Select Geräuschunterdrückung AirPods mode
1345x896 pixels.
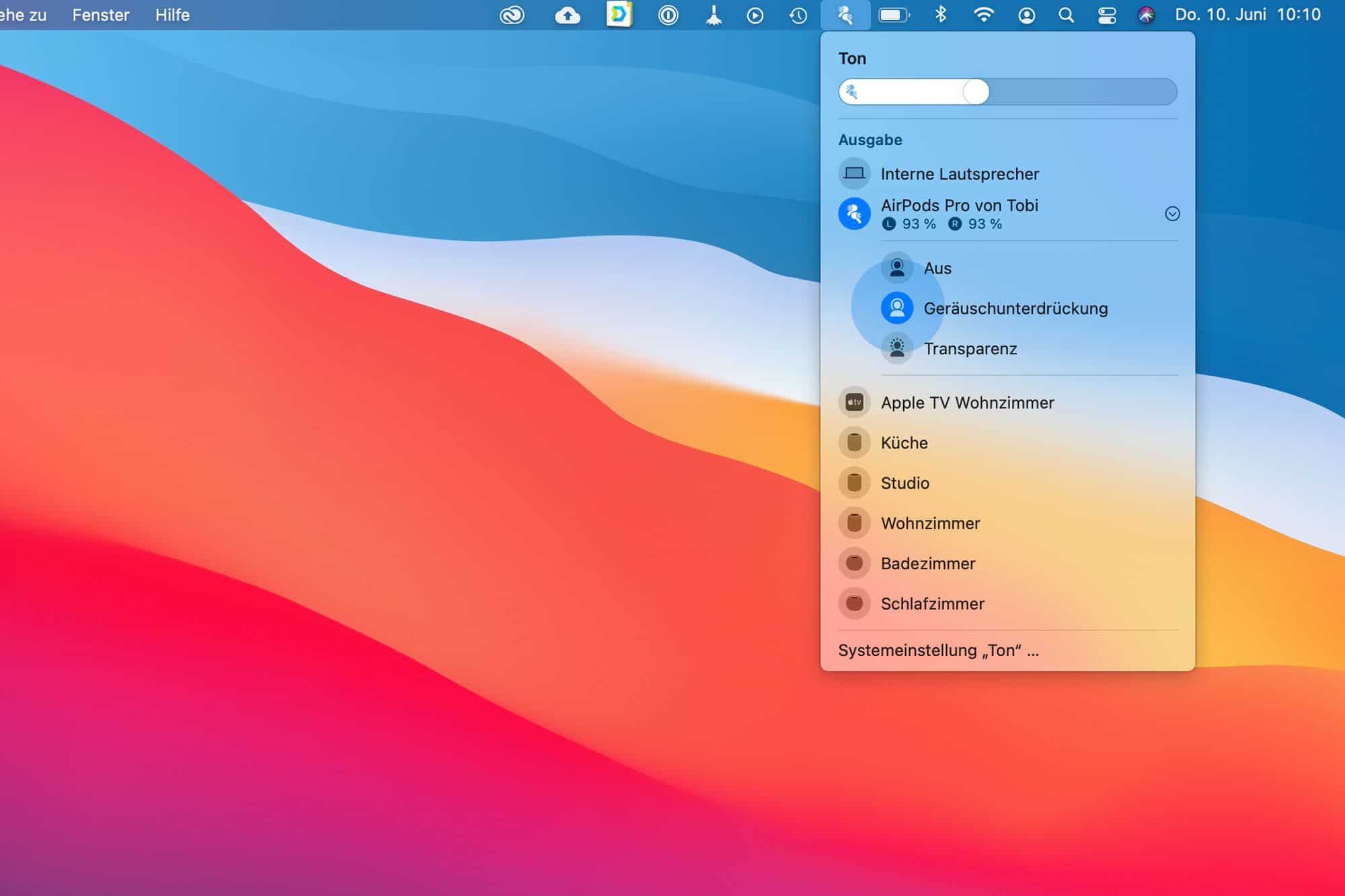[x=1013, y=308]
